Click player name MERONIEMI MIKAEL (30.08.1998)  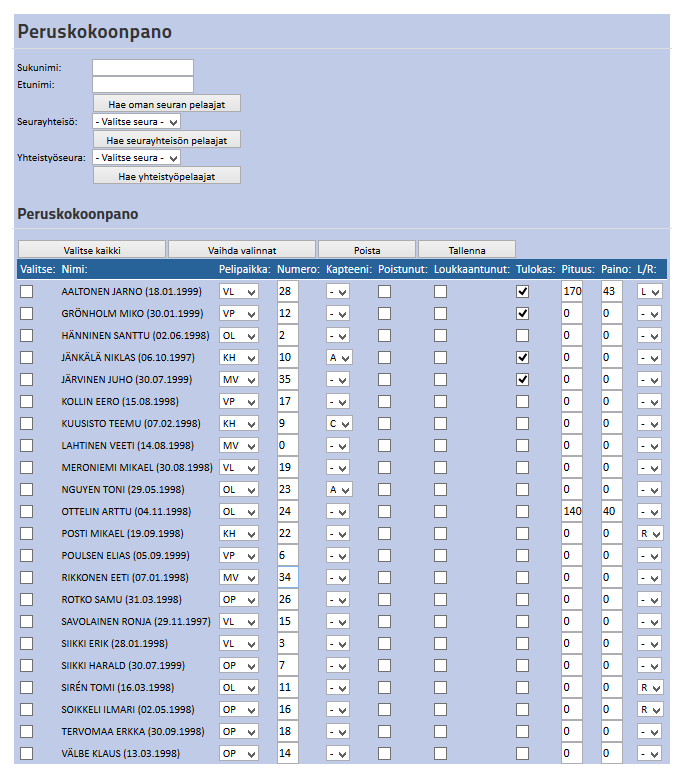click(137, 468)
